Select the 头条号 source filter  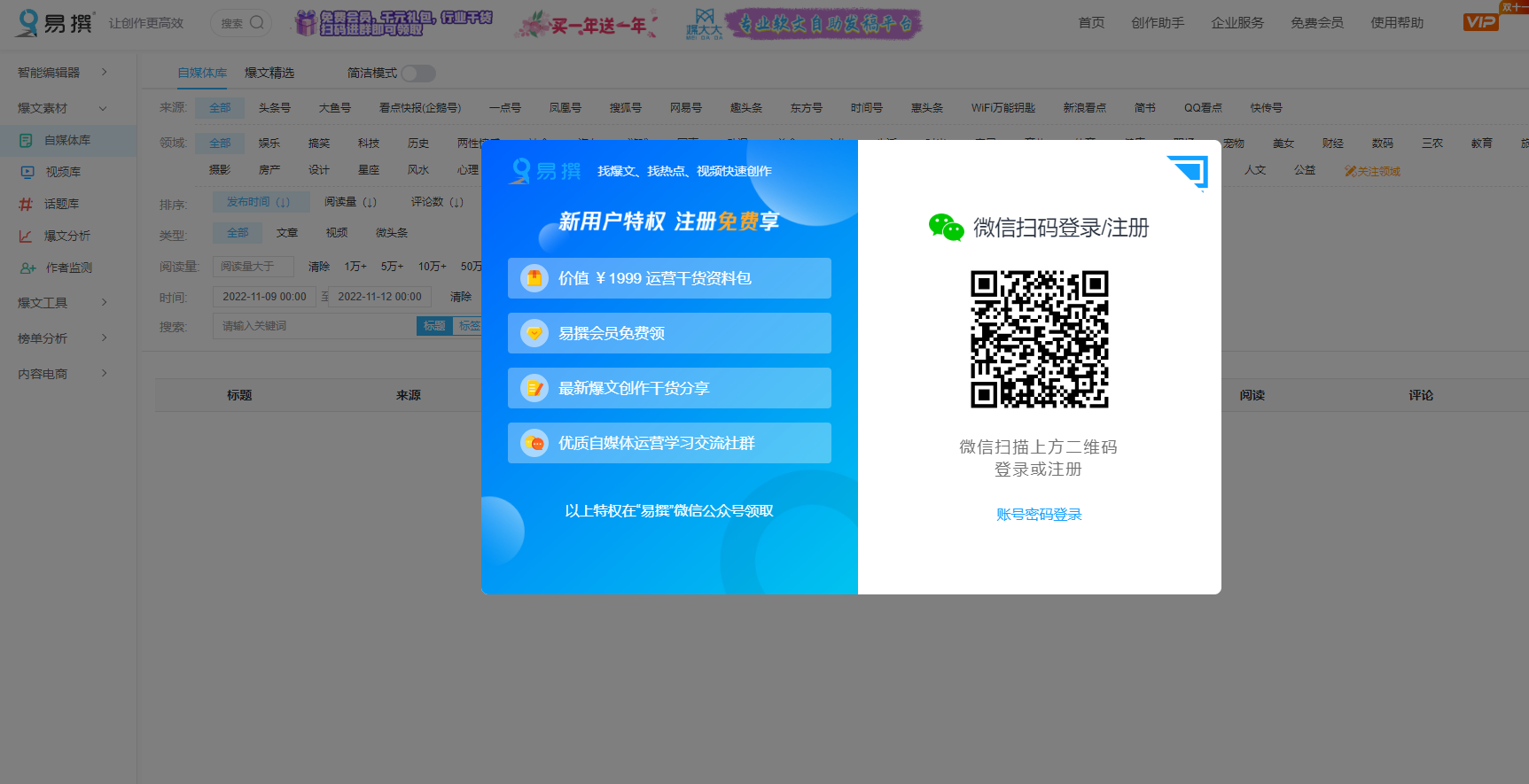pos(275,108)
